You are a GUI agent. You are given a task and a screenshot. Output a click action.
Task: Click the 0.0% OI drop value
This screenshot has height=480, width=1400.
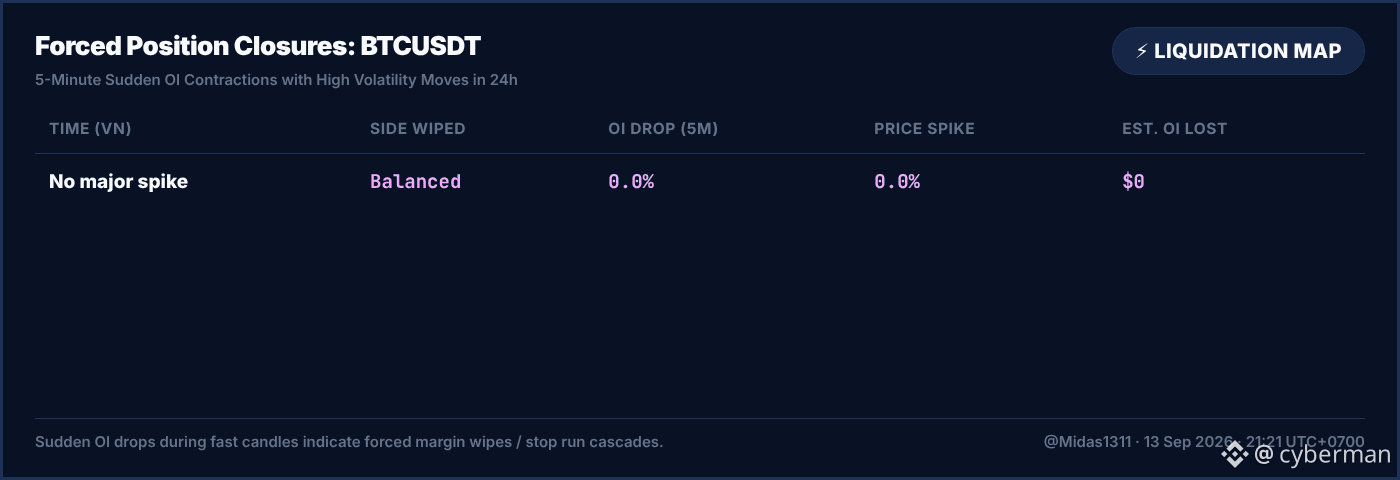[631, 182]
